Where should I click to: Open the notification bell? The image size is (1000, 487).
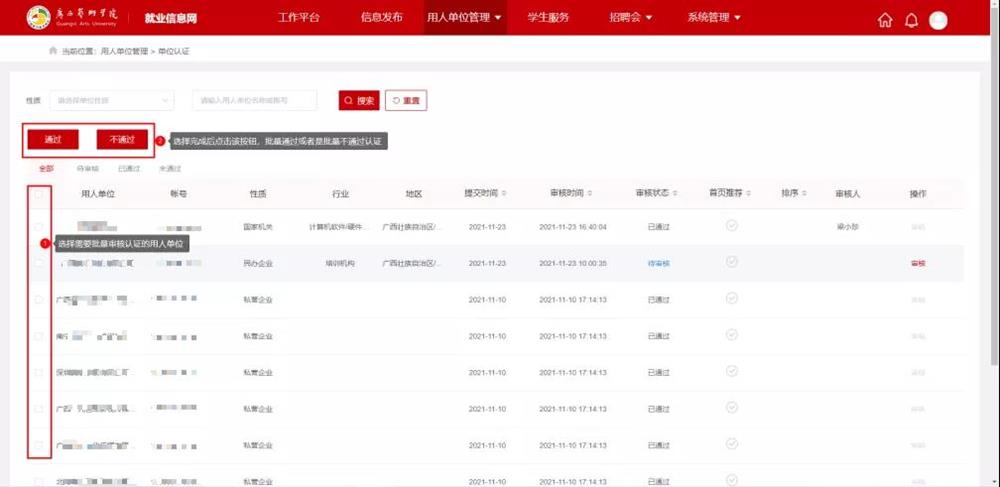tap(911, 20)
